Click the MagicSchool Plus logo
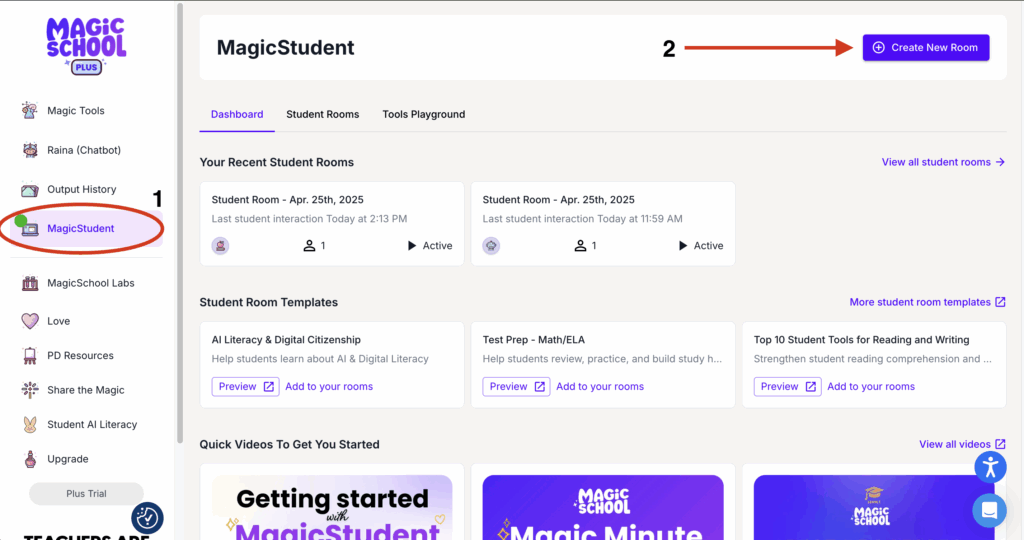Viewport: 1024px width, 540px height. tap(86, 46)
